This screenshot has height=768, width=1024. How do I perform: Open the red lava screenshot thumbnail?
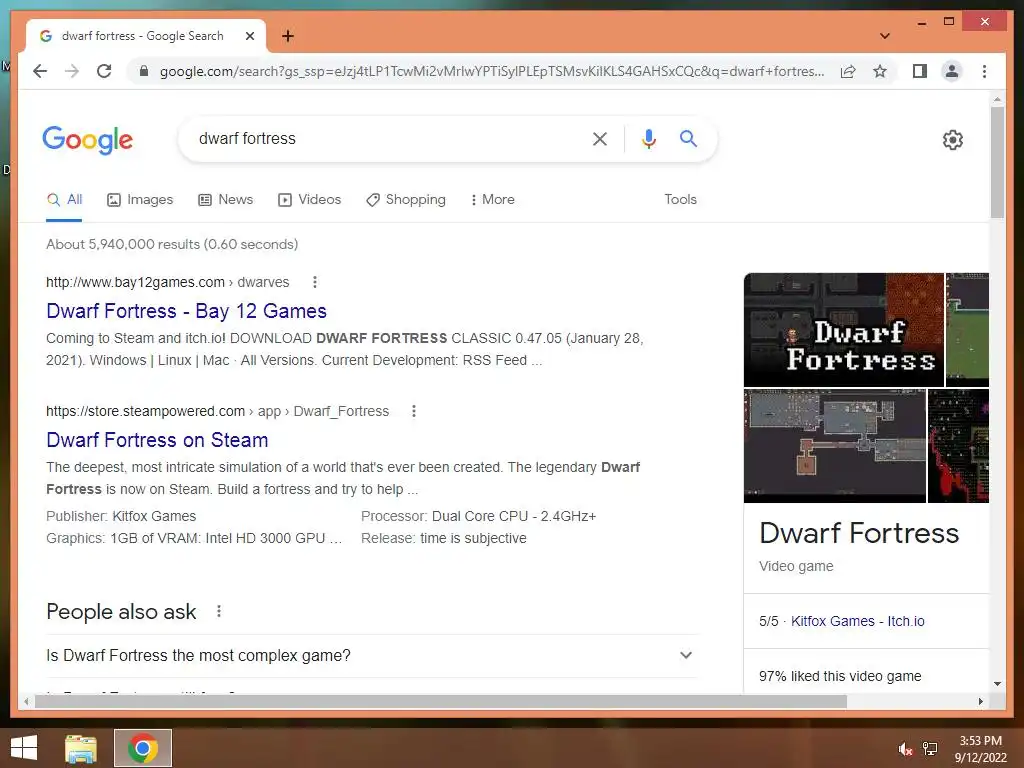pos(958,446)
